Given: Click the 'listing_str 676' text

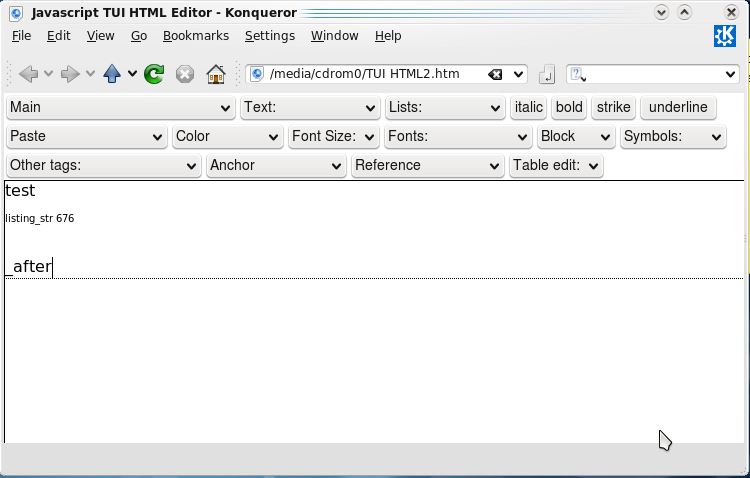Looking at the screenshot, I should tap(40, 218).
